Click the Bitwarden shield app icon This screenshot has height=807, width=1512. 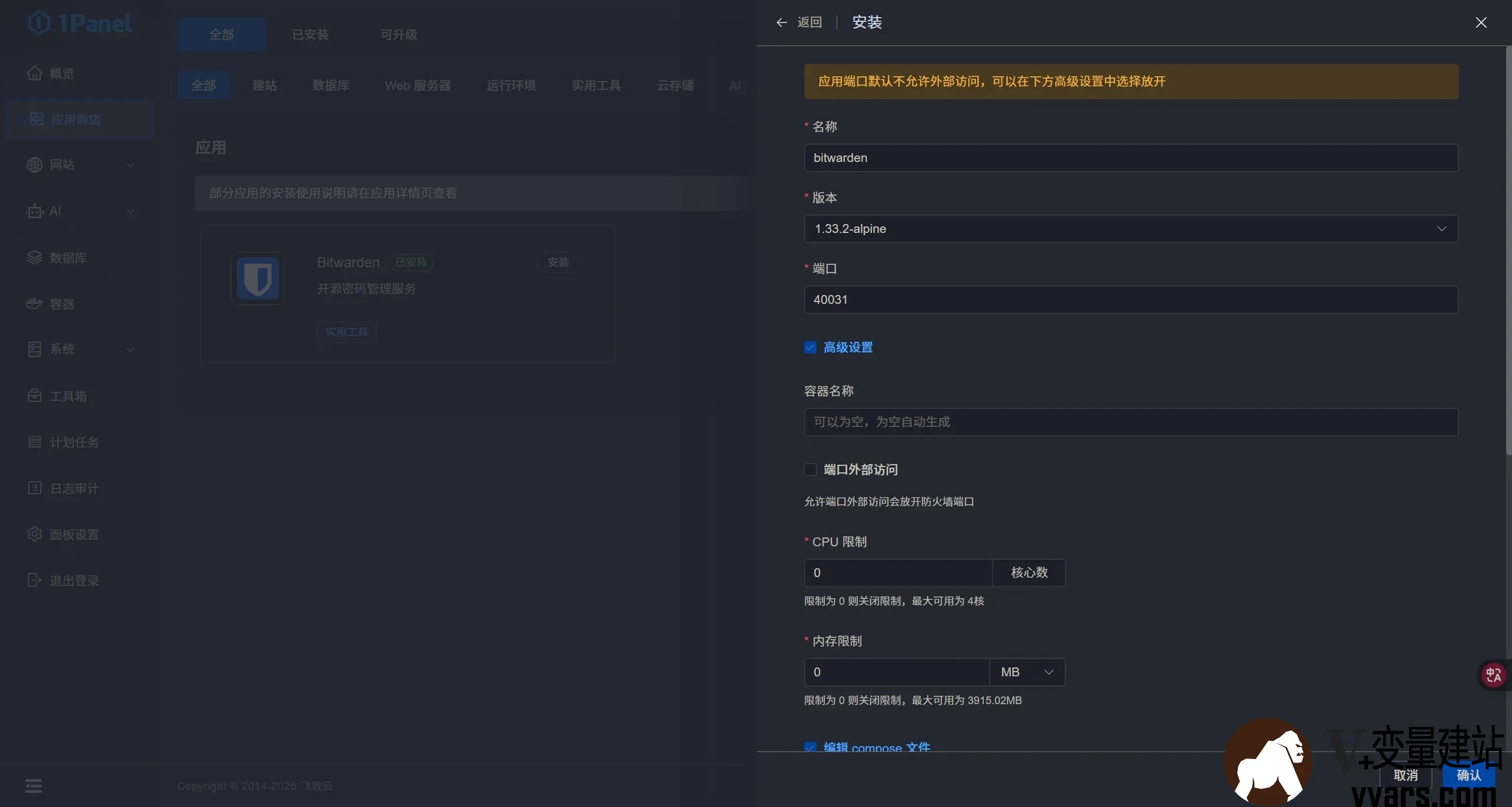tap(258, 278)
